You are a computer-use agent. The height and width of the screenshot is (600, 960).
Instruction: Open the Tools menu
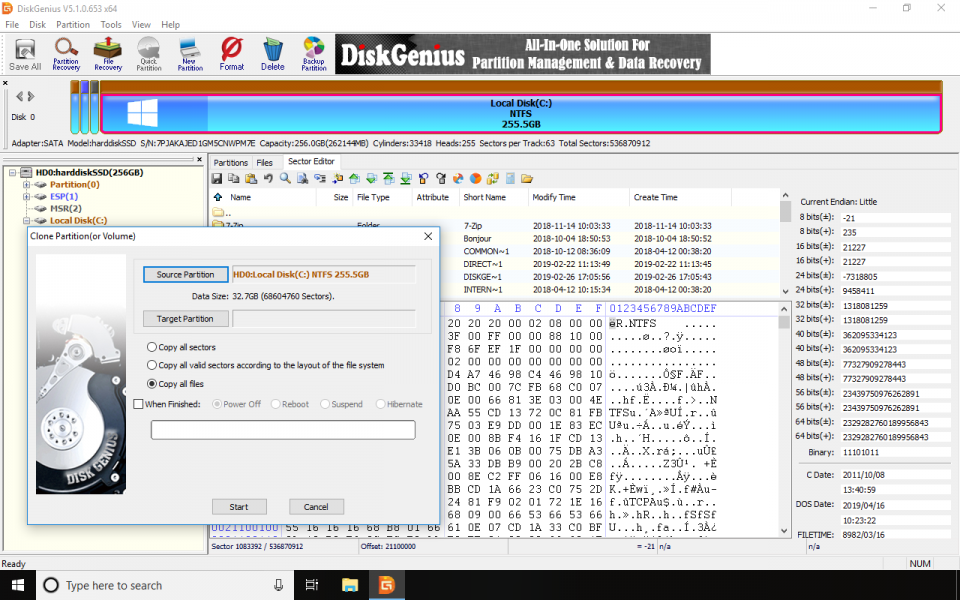(111, 24)
